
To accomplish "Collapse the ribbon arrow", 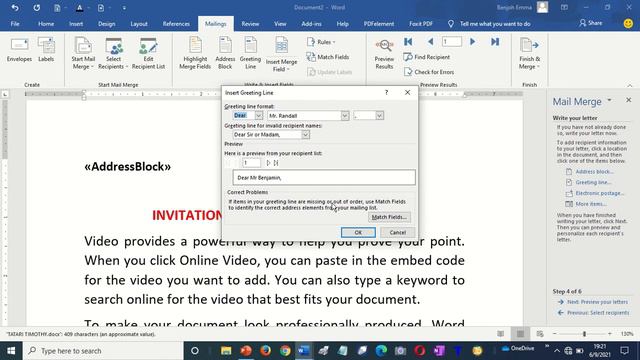I will click(x=630, y=85).
